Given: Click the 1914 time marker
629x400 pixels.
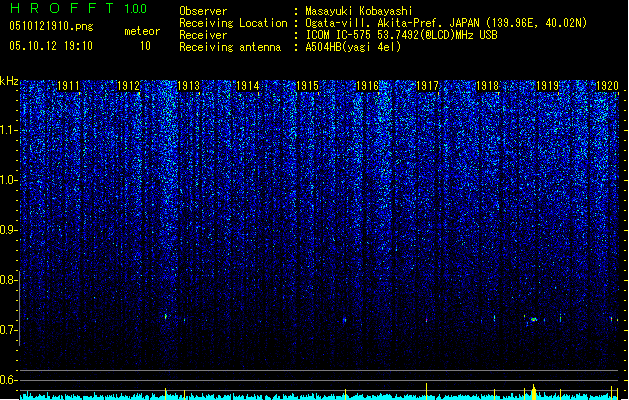Looking at the screenshot, I should (248, 86).
